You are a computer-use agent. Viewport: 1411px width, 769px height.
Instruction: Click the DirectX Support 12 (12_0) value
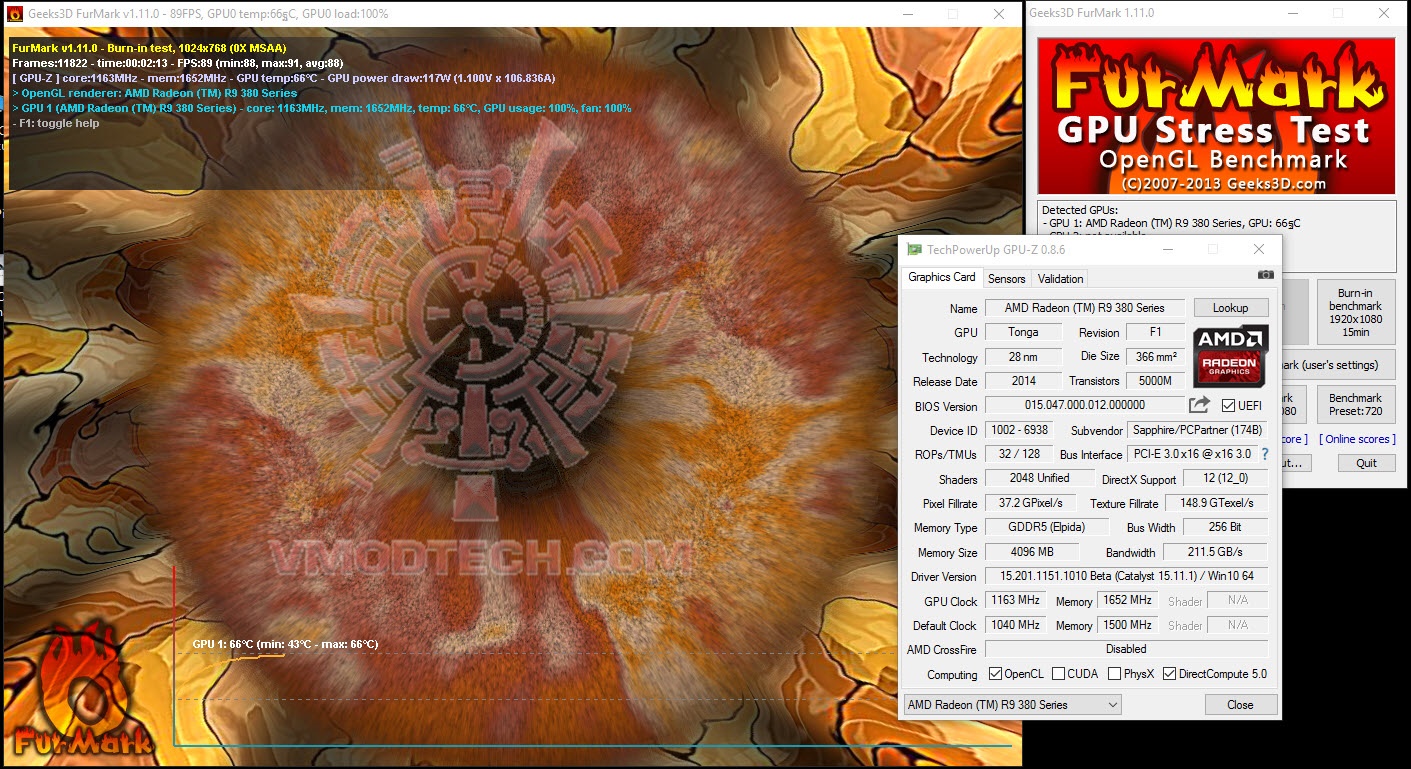click(1226, 479)
